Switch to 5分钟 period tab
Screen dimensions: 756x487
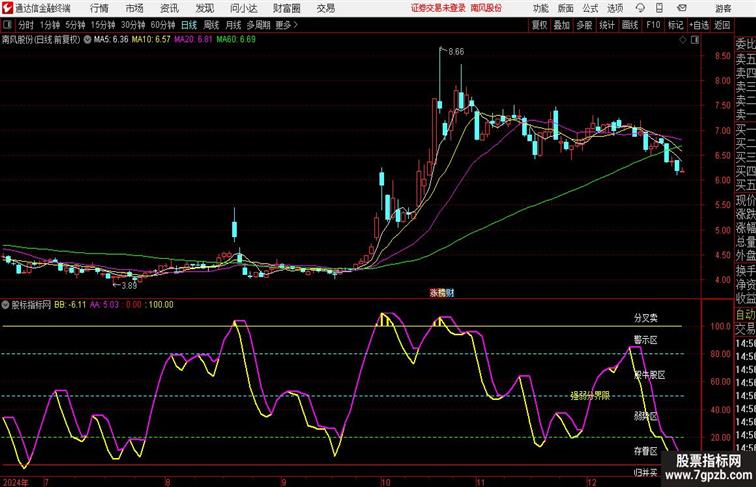pos(75,25)
